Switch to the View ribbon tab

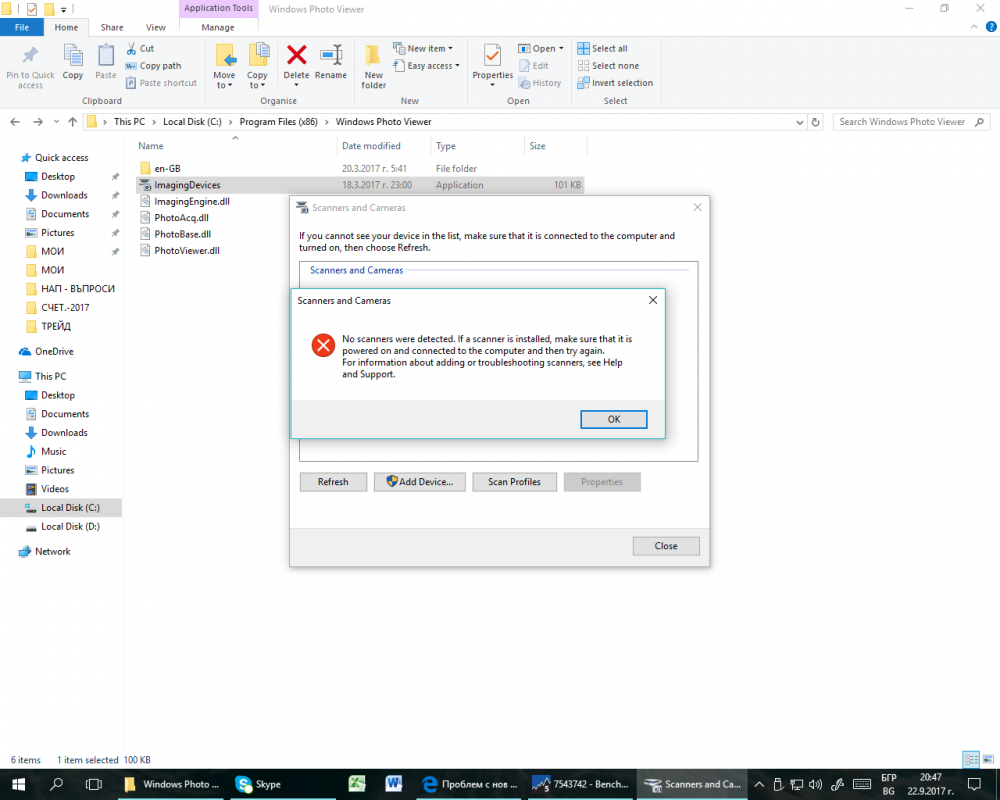coord(156,27)
